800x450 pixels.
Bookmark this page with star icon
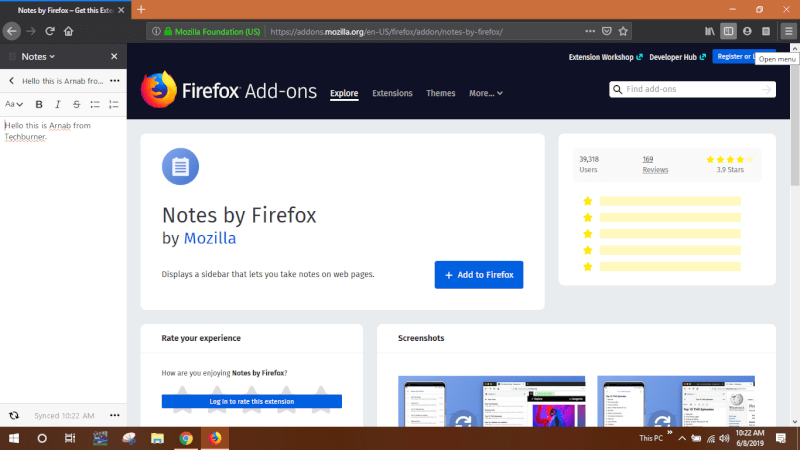pos(623,31)
